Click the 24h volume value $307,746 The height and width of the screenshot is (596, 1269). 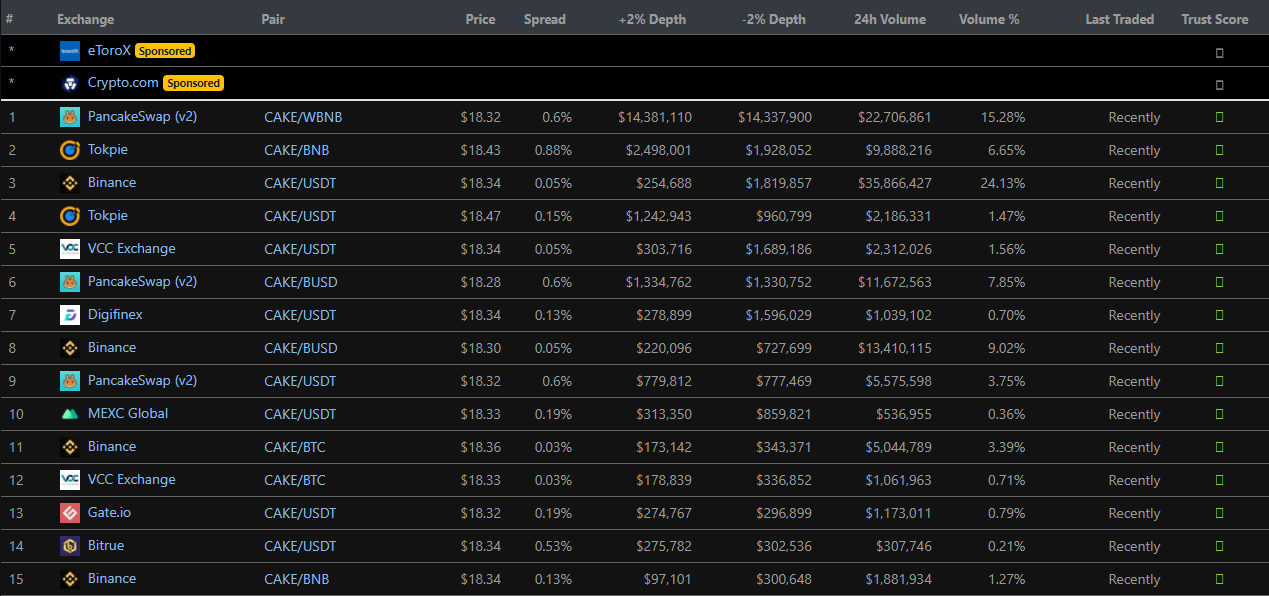point(898,546)
